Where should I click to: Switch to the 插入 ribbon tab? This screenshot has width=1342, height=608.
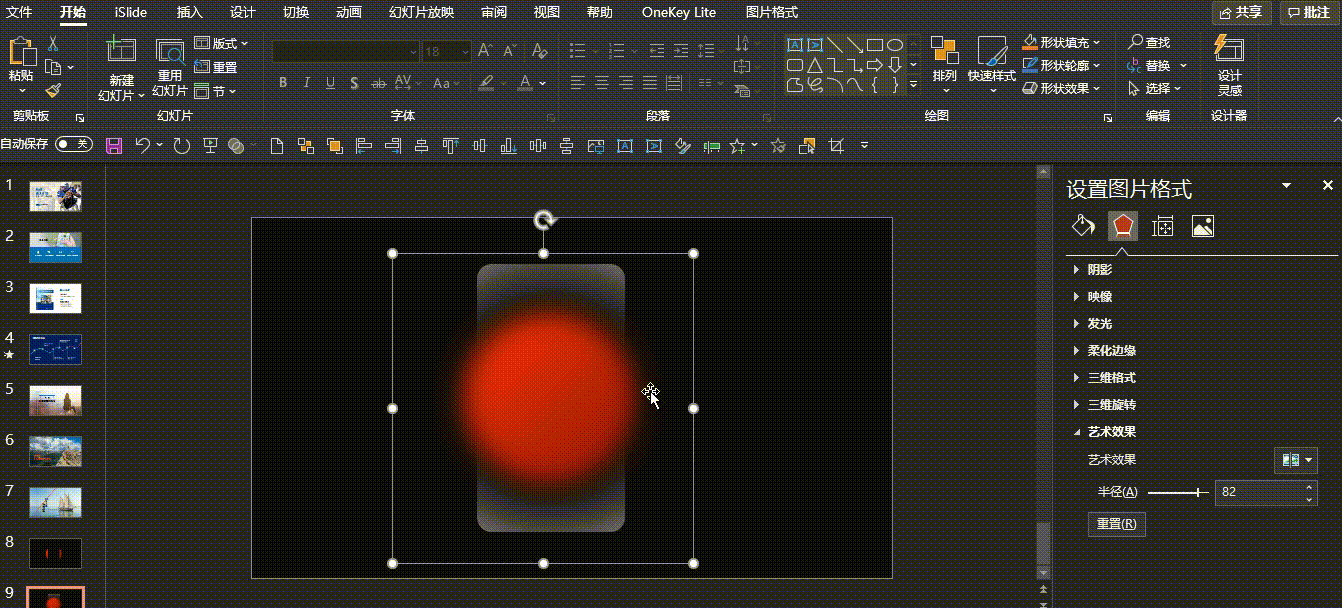click(x=189, y=12)
